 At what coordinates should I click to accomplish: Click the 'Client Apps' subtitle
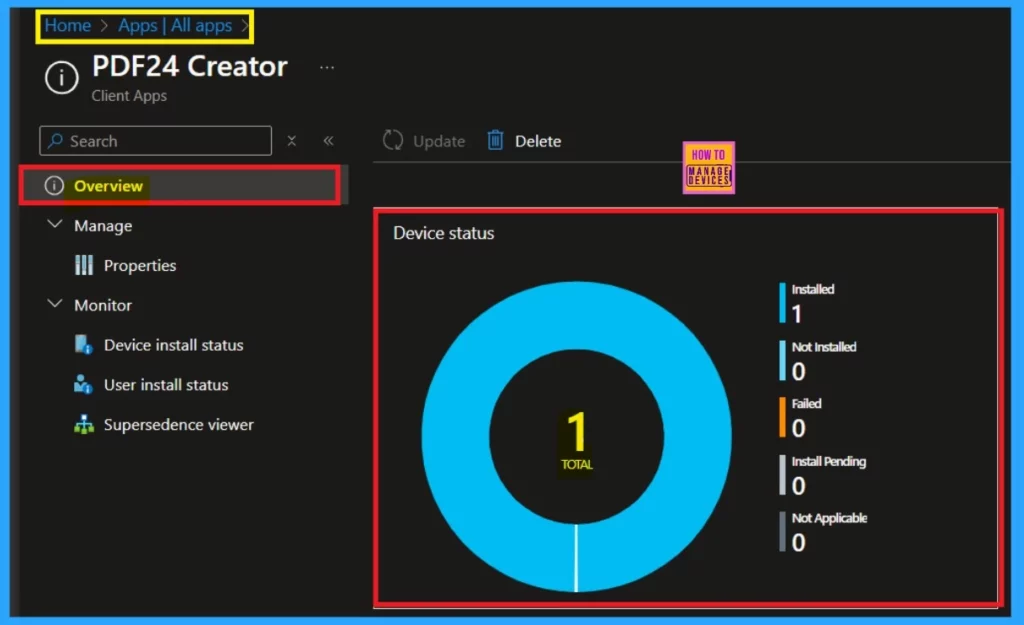click(x=129, y=96)
